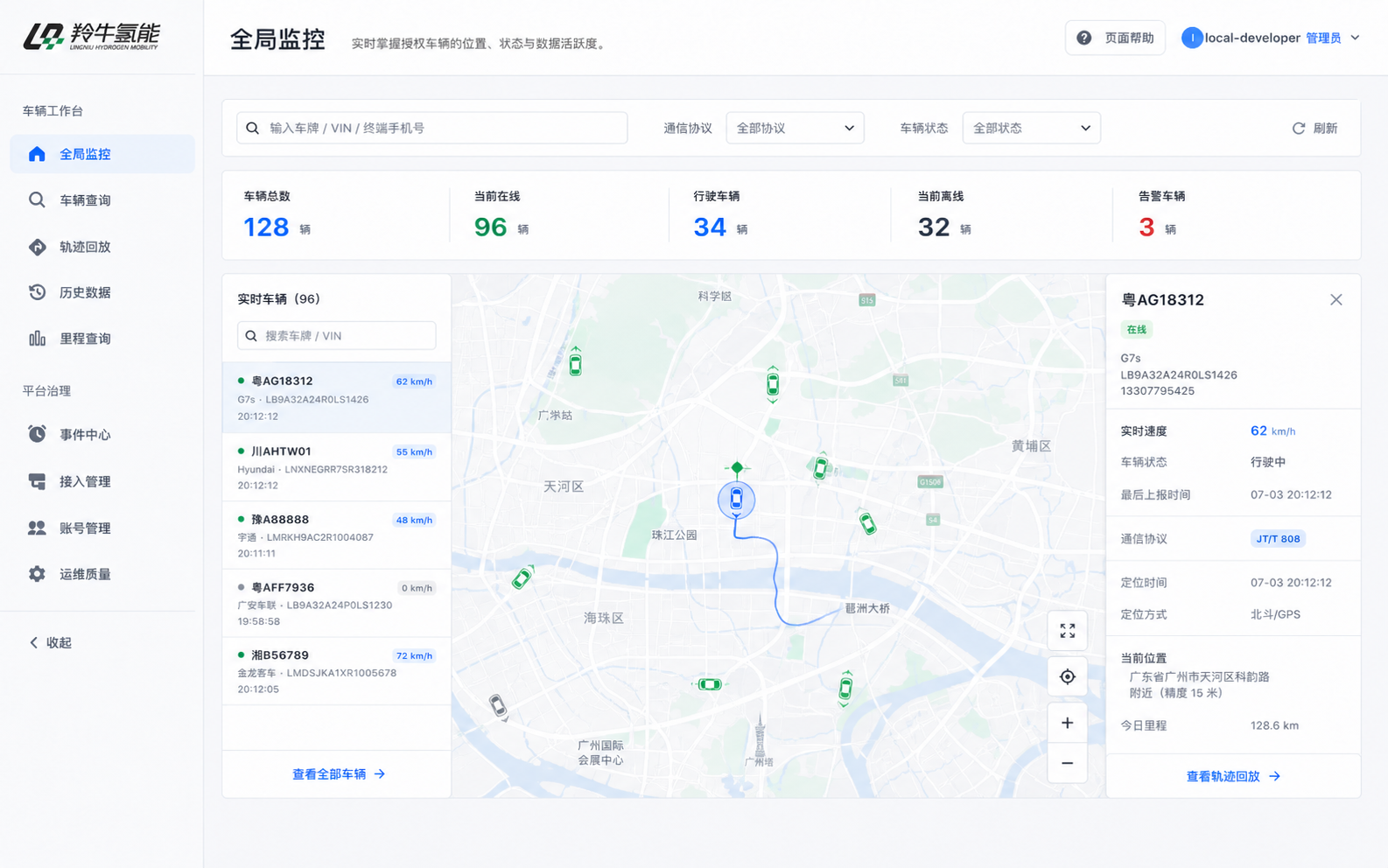Close the 粤AG18312 detail panel
This screenshot has width=1388, height=868.
click(1335, 299)
